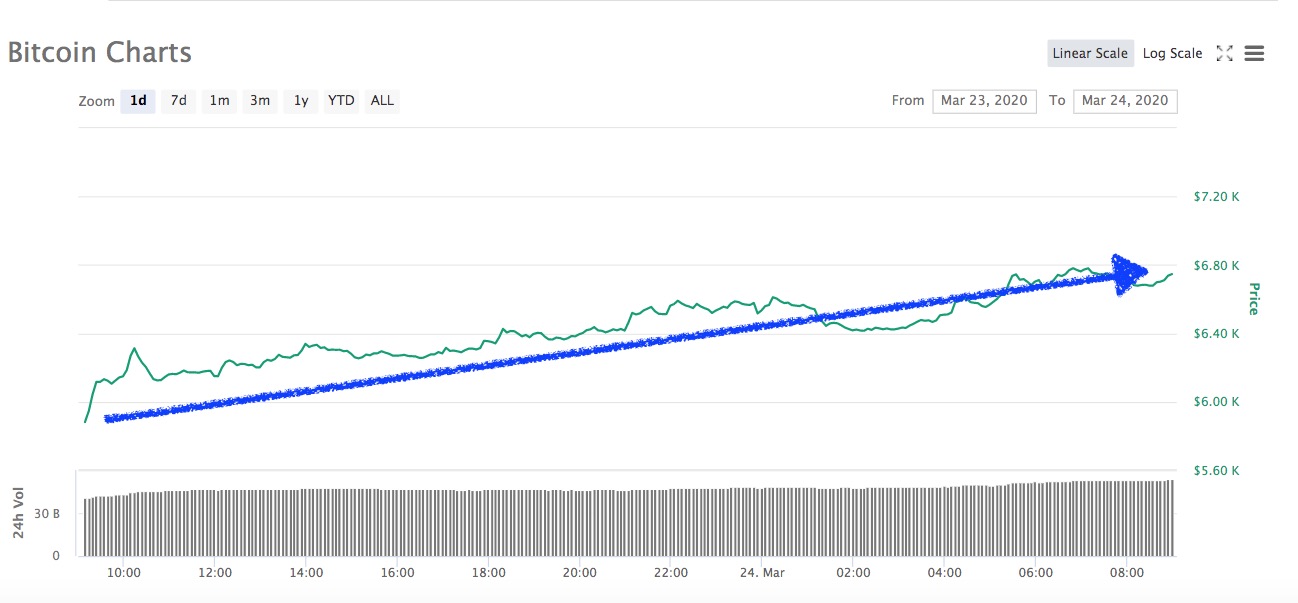Click the 12:00 time axis label
The image size is (1298, 603).
[x=215, y=573]
